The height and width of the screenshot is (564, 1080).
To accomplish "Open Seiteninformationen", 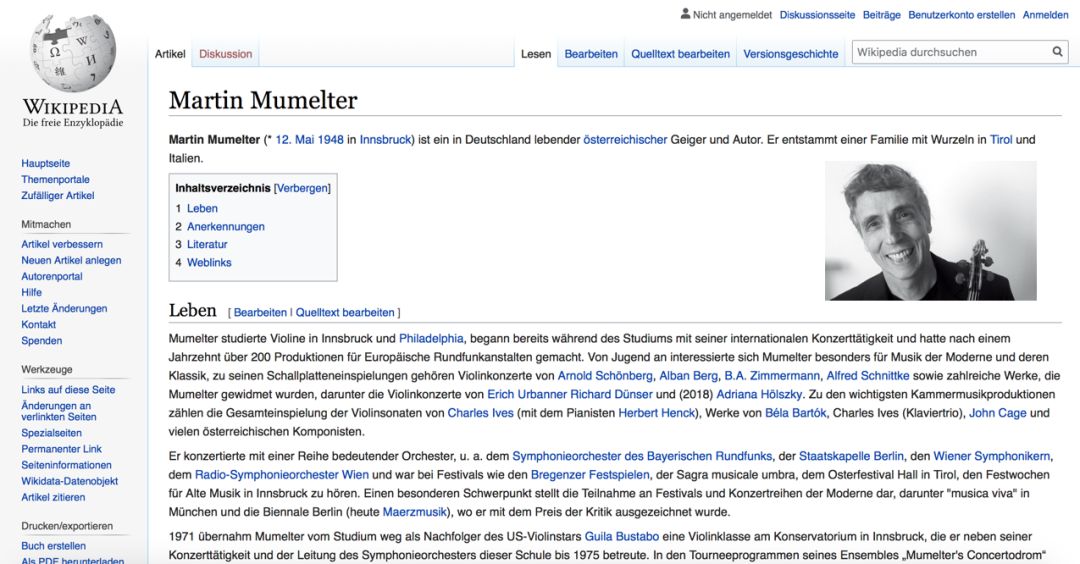I will click(x=66, y=465).
